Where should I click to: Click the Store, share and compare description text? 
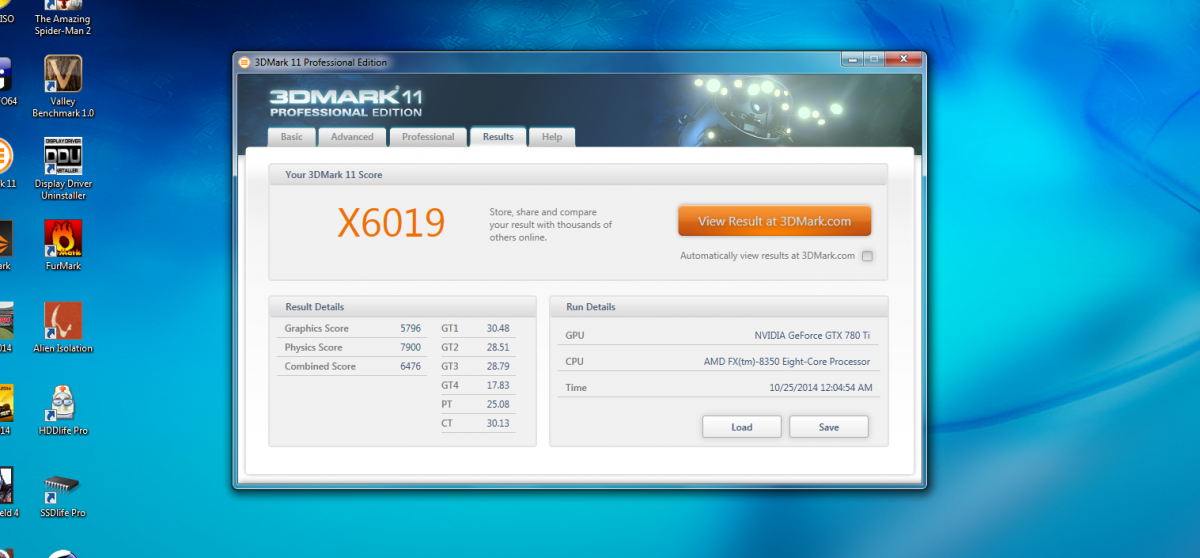pos(550,225)
